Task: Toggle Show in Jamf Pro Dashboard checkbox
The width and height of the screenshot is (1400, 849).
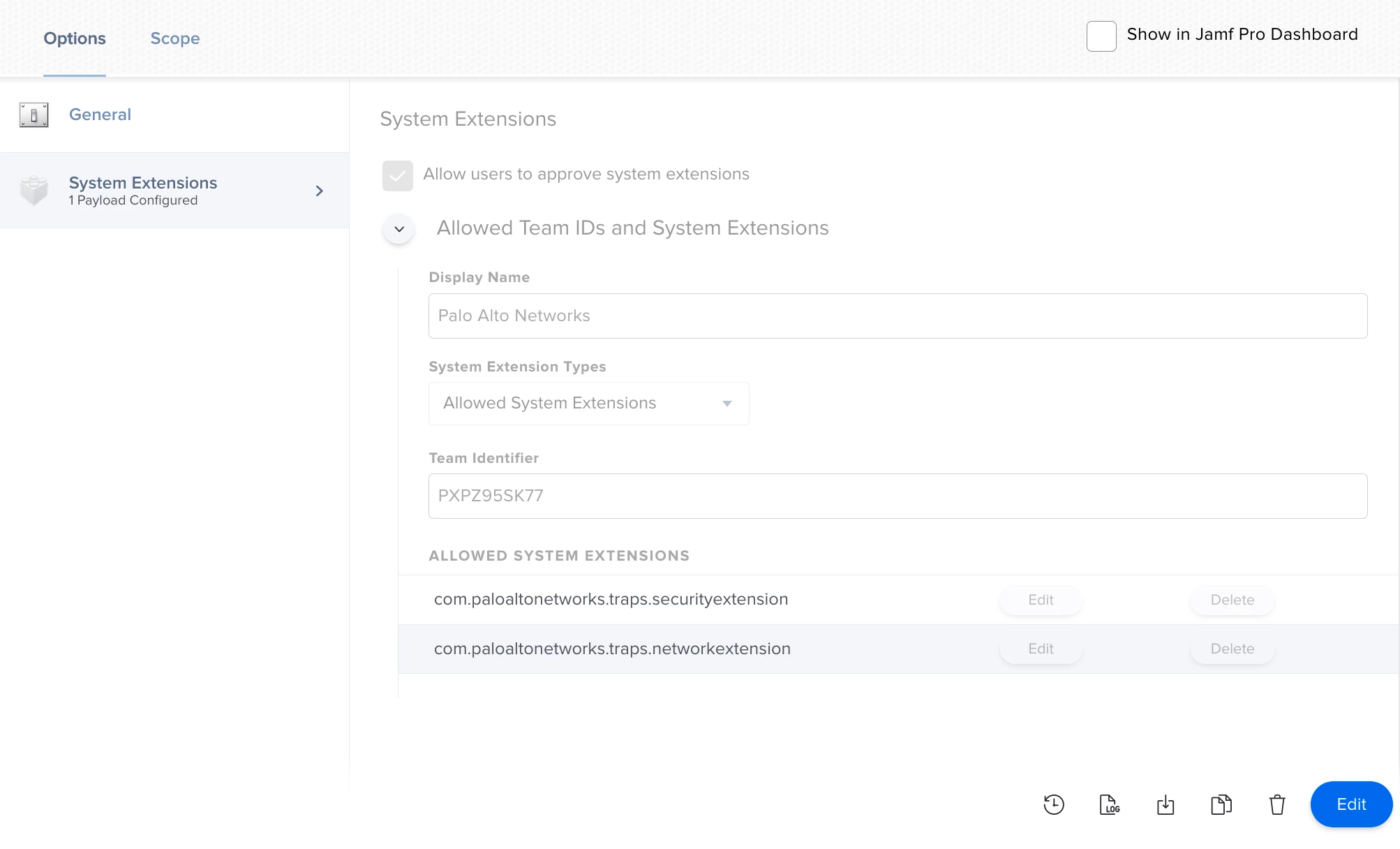Action: 1101,36
